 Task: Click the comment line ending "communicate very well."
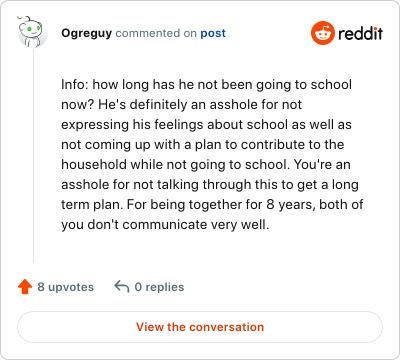[165, 225]
